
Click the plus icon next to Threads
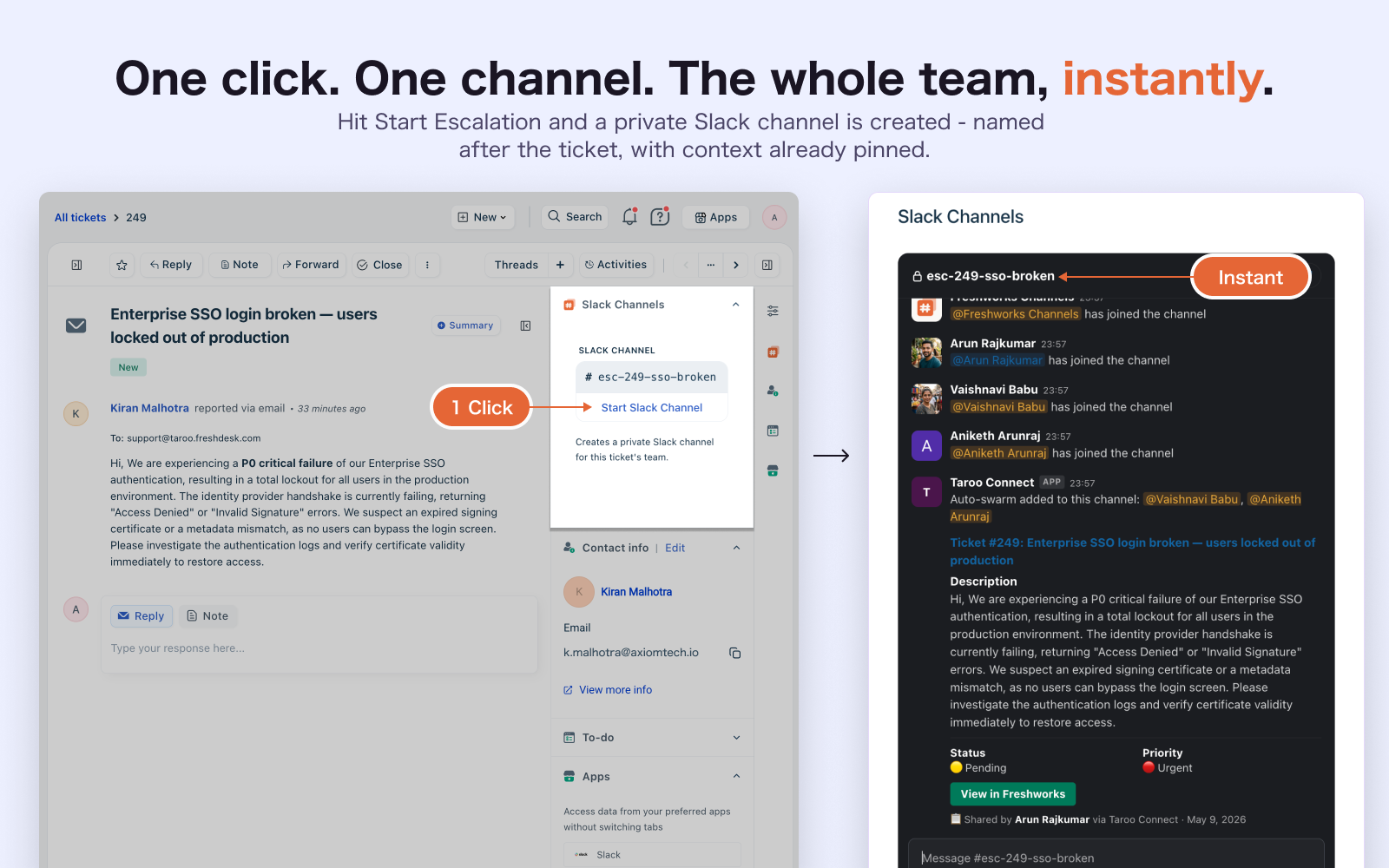pyautogui.click(x=560, y=265)
